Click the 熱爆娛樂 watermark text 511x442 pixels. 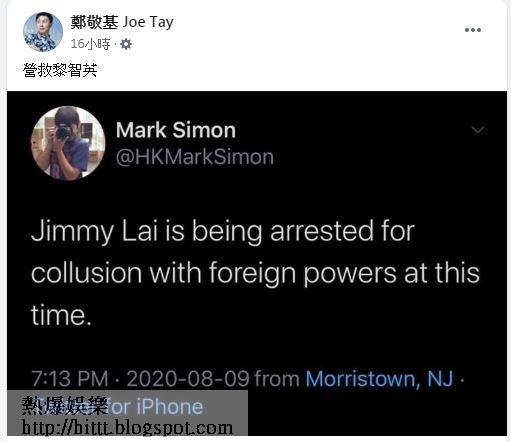(65, 406)
